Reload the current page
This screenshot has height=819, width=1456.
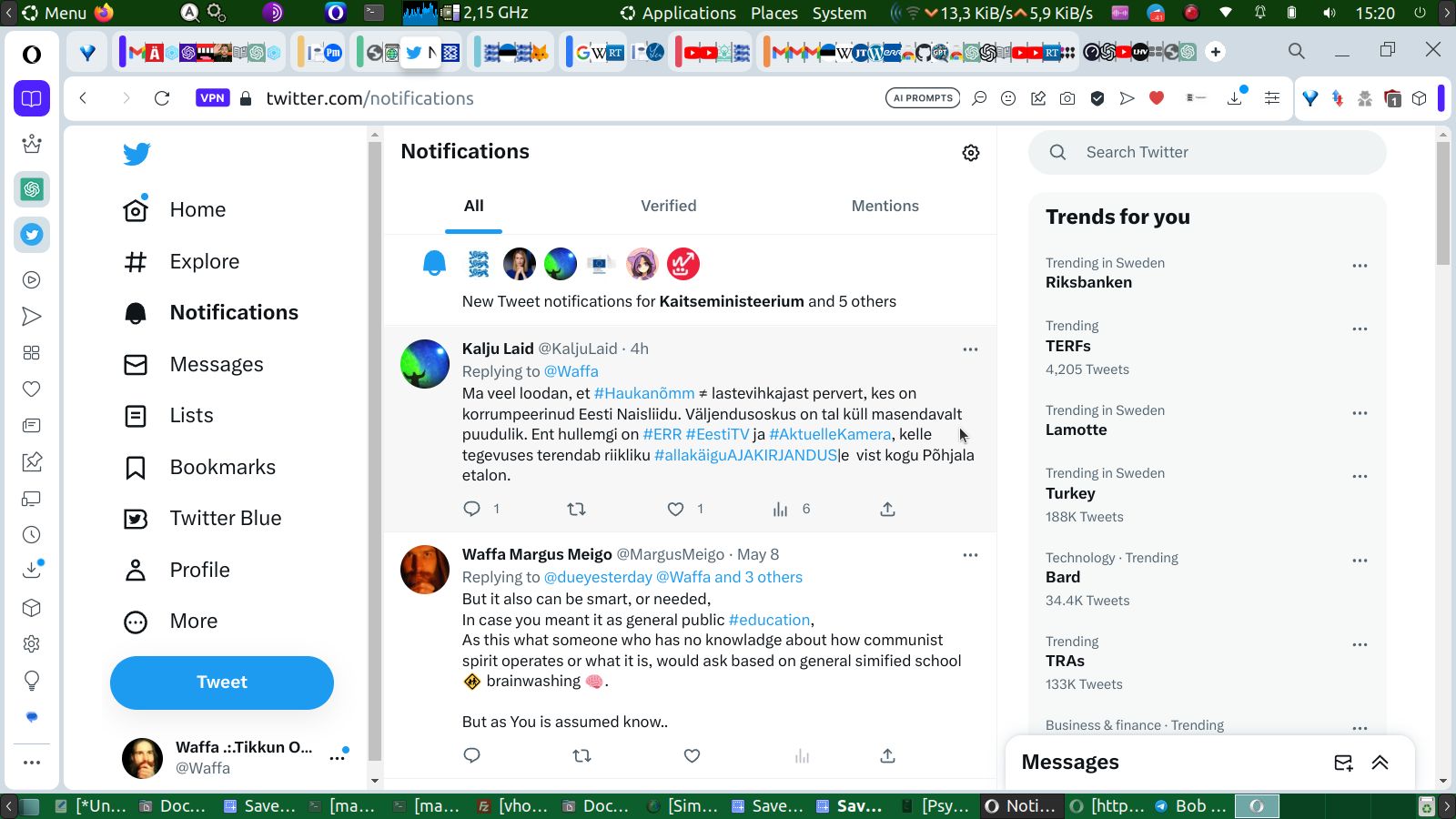tap(162, 98)
